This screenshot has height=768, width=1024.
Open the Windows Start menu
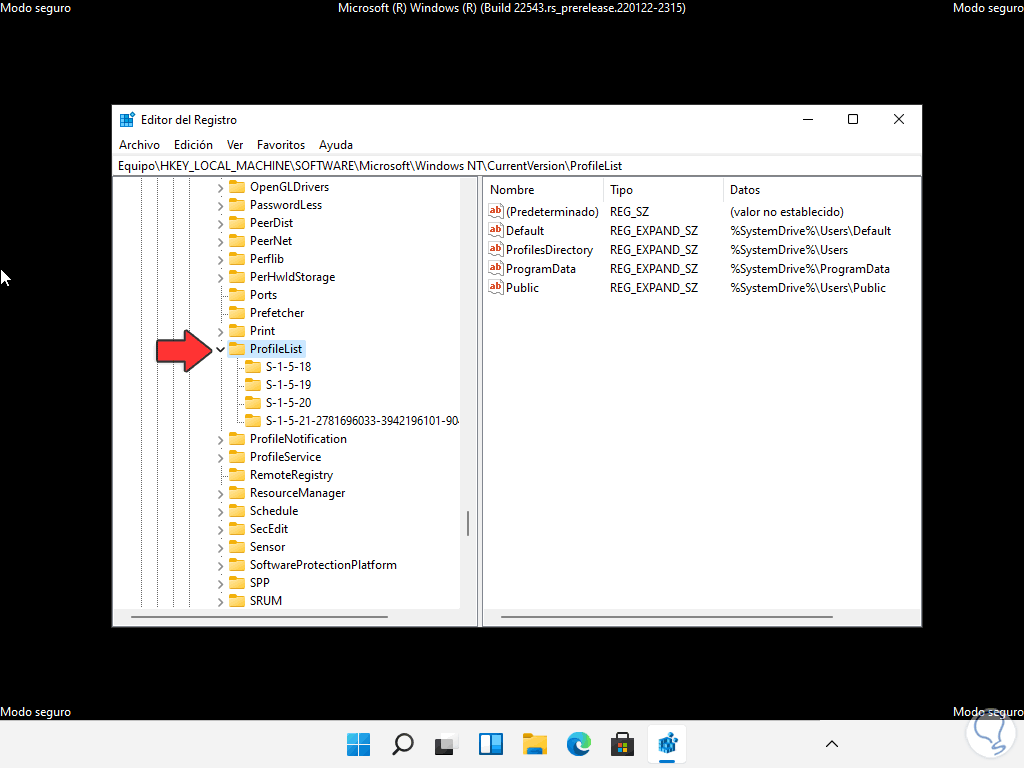click(359, 744)
